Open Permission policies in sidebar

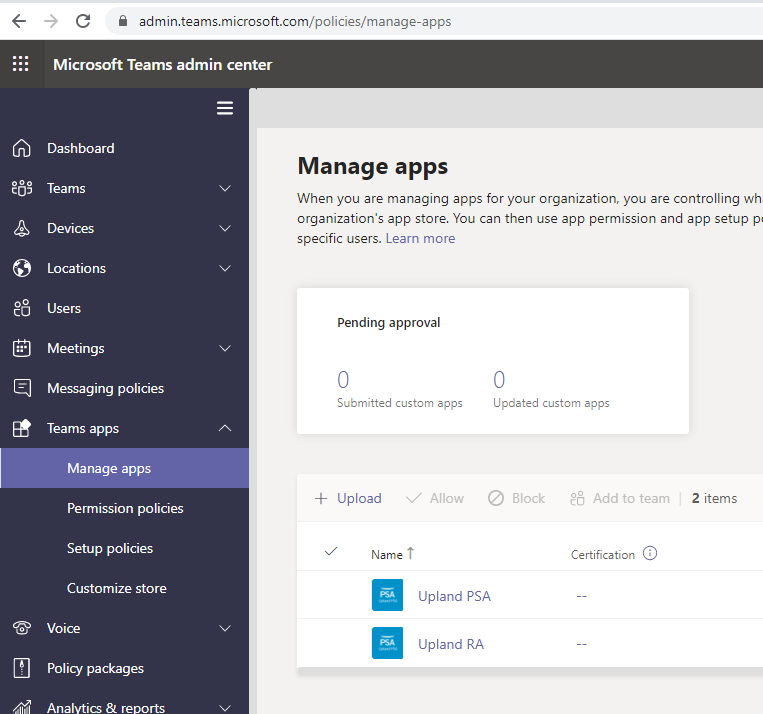point(125,508)
